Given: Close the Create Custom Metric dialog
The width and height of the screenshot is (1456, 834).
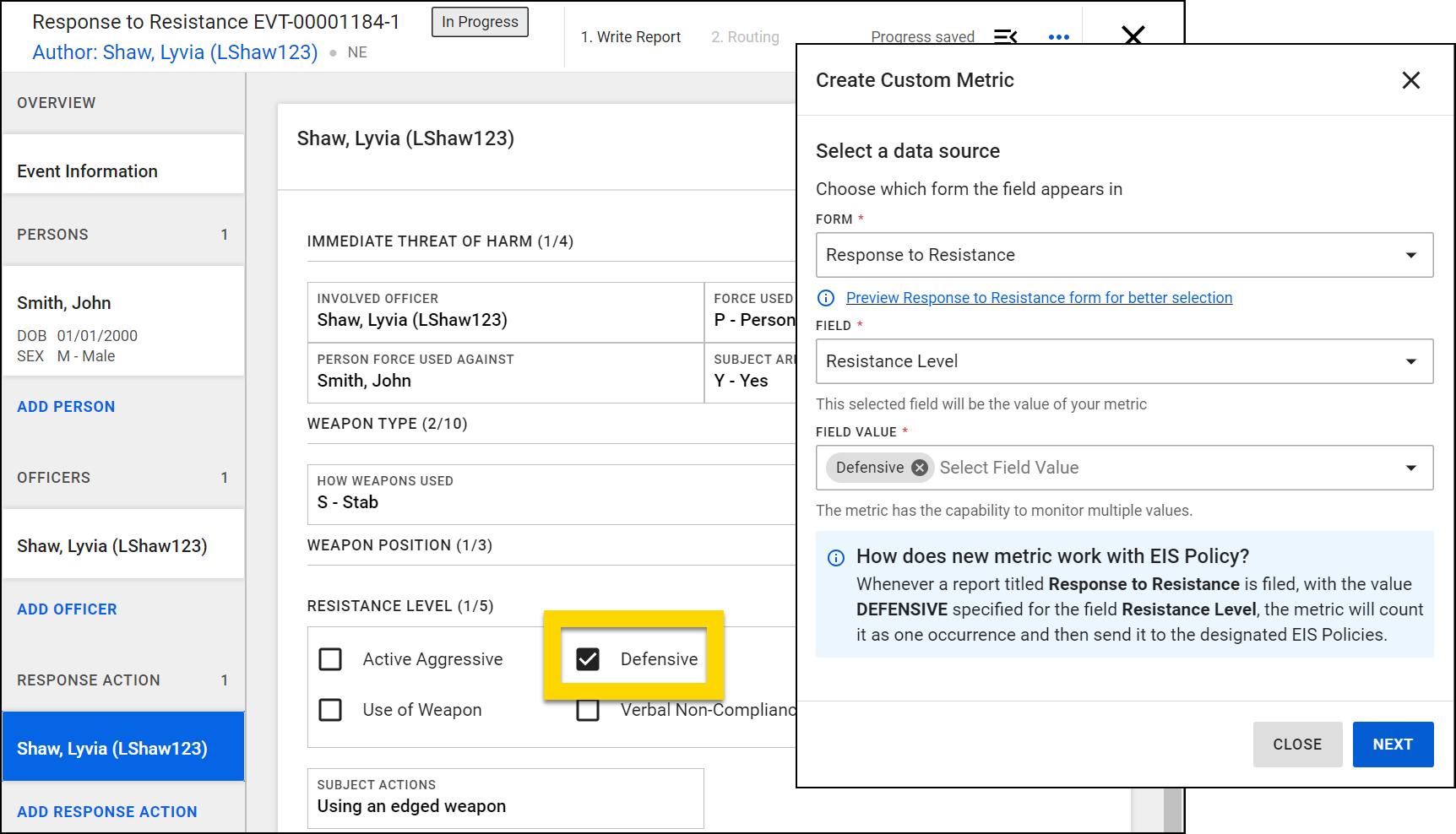Looking at the screenshot, I should click(1410, 80).
